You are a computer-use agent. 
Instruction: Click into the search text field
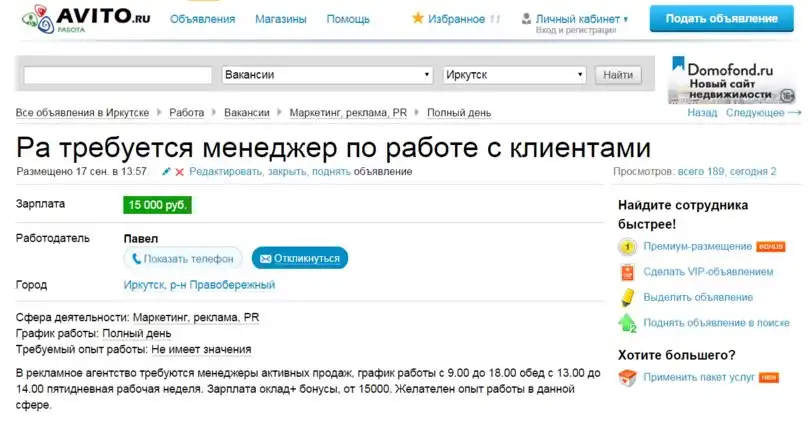tap(117, 75)
